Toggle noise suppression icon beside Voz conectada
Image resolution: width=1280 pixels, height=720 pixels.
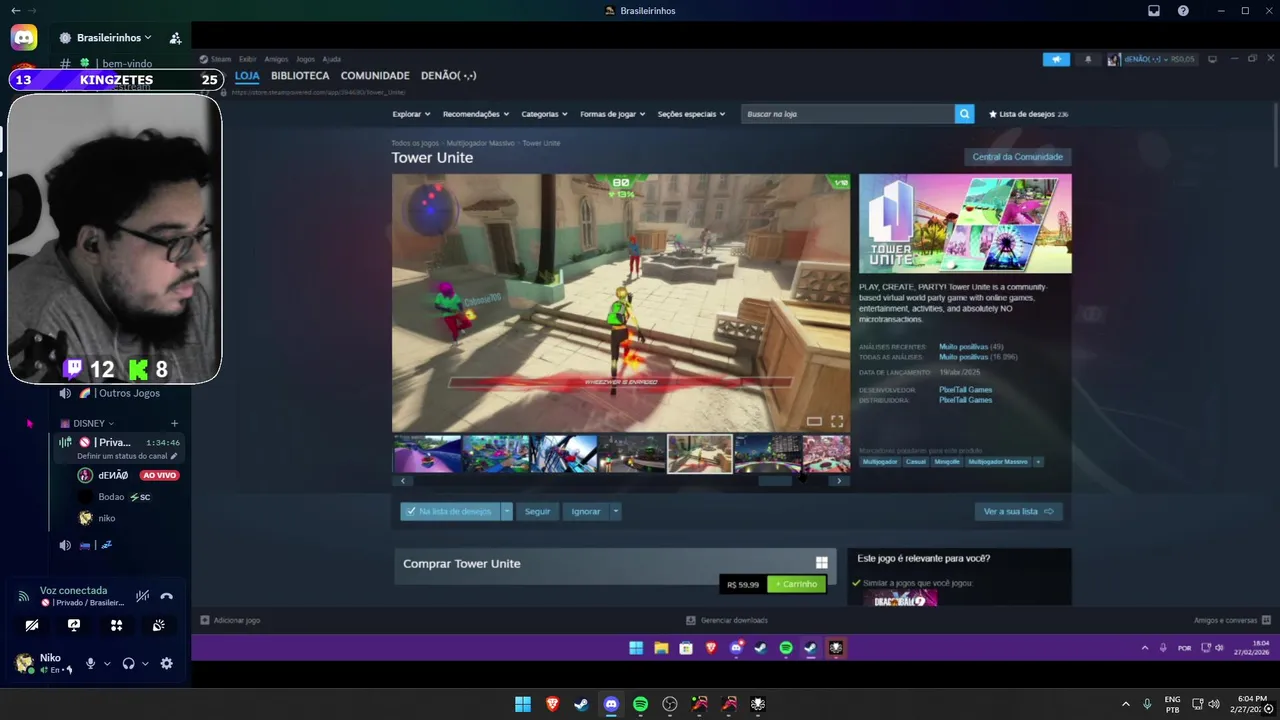[143, 596]
